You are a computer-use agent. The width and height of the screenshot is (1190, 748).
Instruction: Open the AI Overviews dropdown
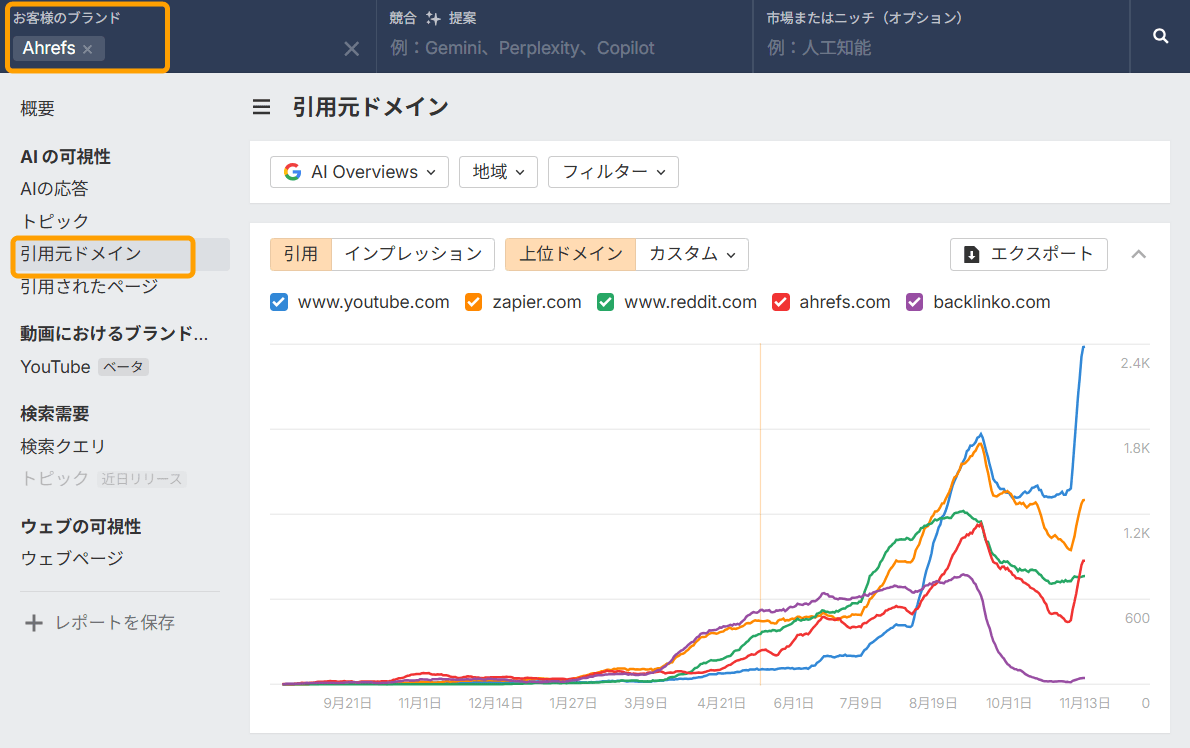pos(359,171)
